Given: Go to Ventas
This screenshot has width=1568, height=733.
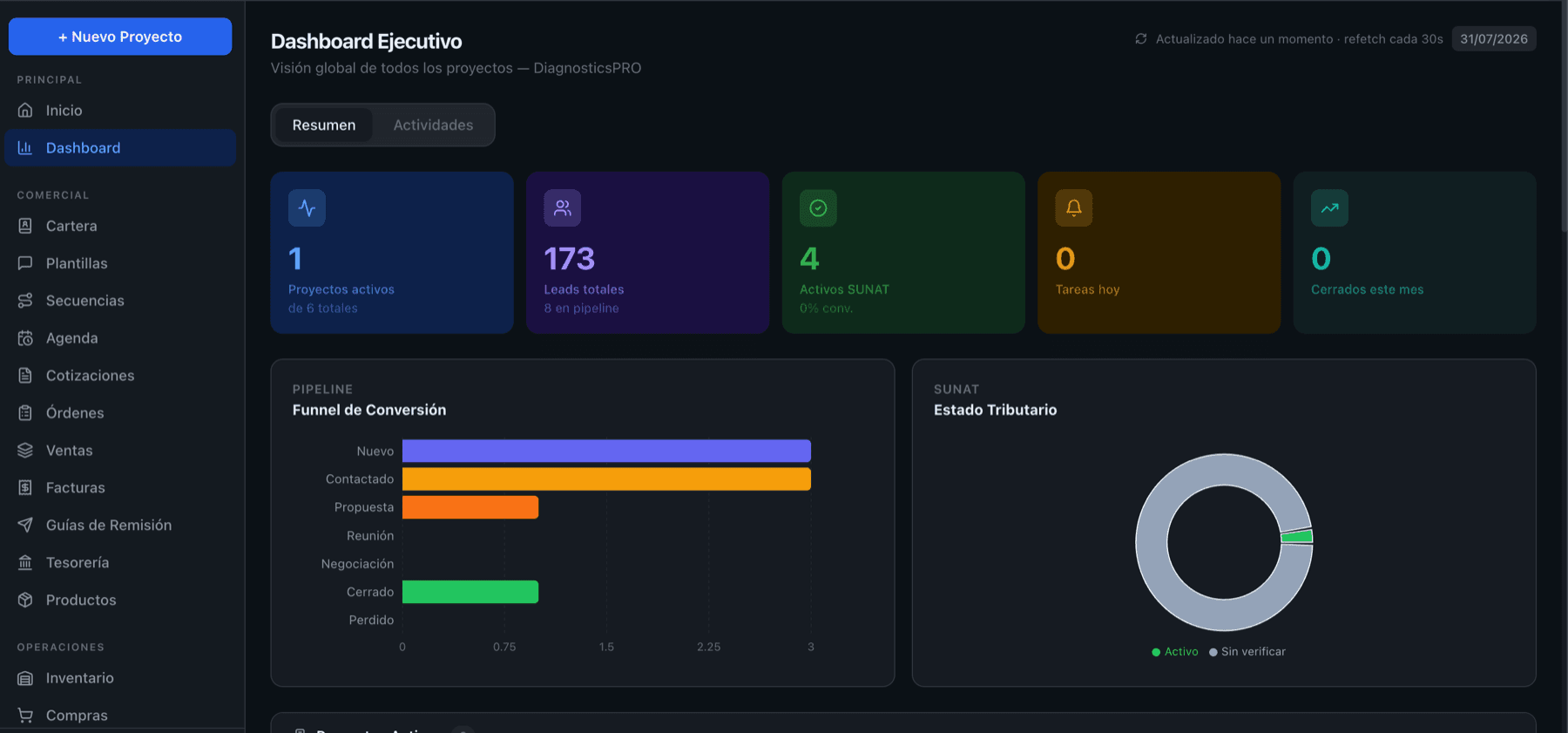Looking at the screenshot, I should coord(120,451).
